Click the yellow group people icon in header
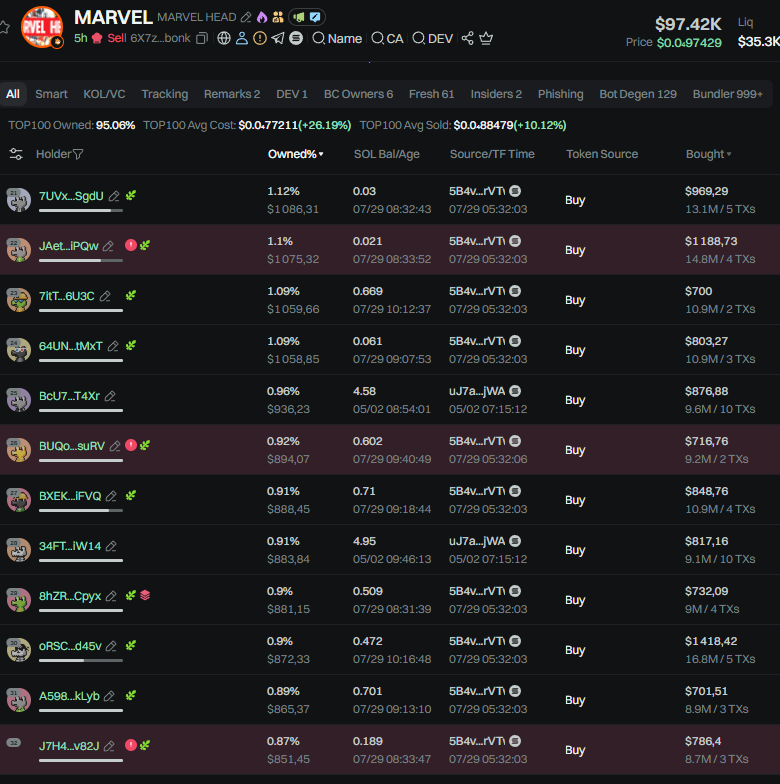780x784 pixels. [278, 18]
